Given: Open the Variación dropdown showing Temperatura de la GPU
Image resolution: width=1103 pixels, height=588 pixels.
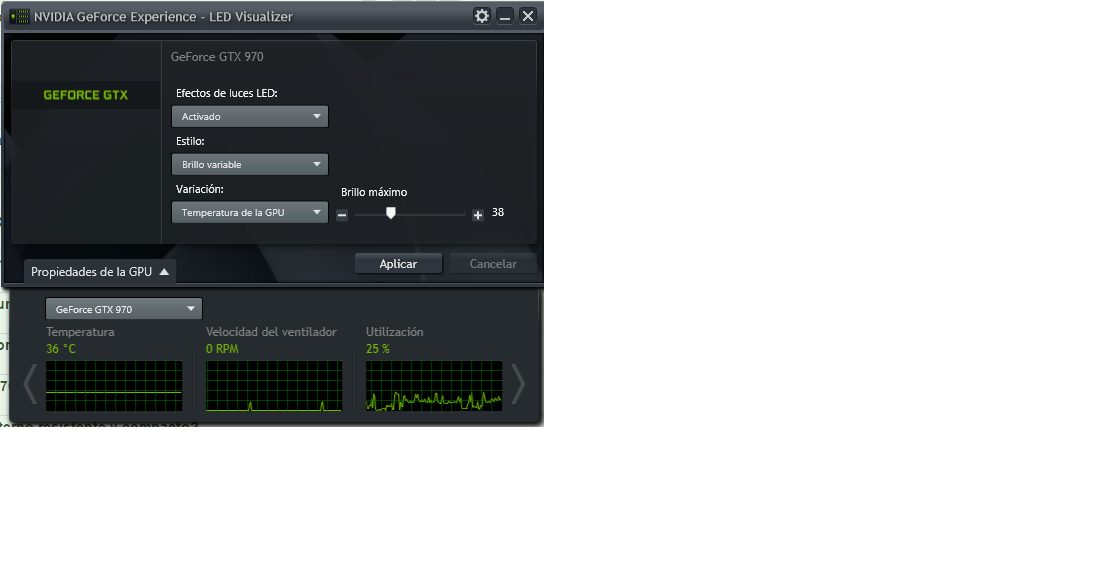Looking at the screenshot, I should 250,212.
